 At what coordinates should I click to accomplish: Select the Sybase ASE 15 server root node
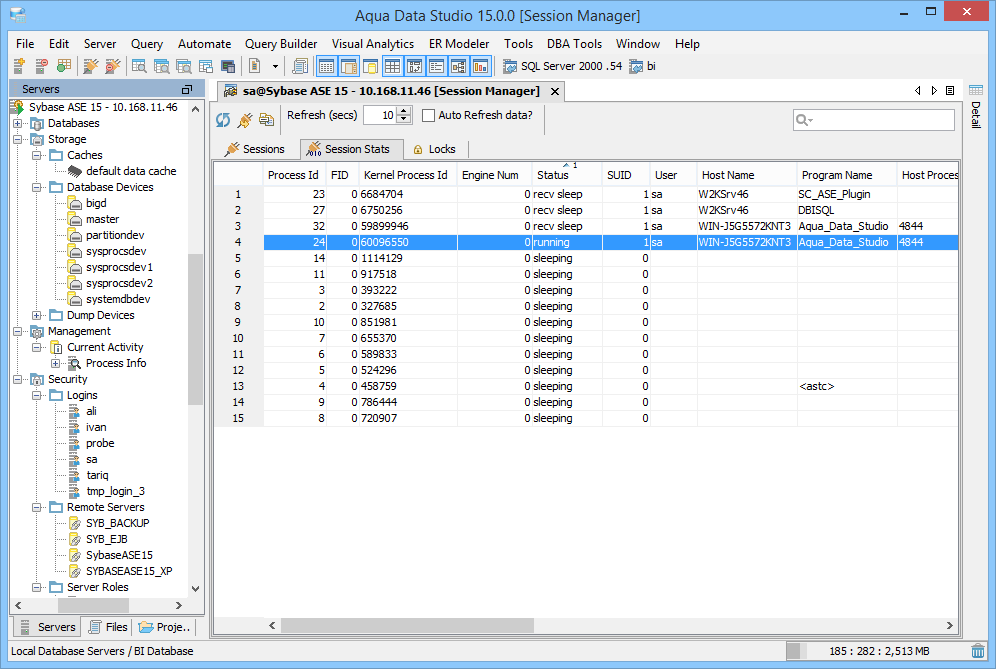103,107
